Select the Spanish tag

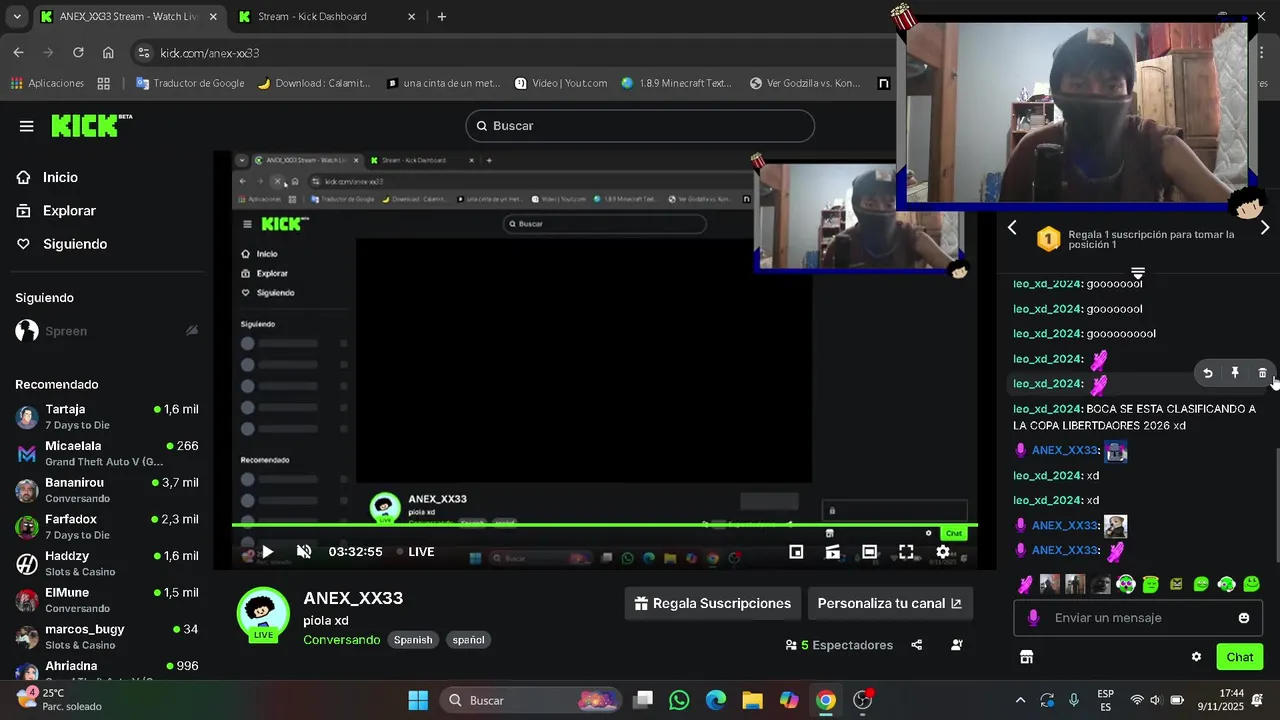[x=413, y=640]
